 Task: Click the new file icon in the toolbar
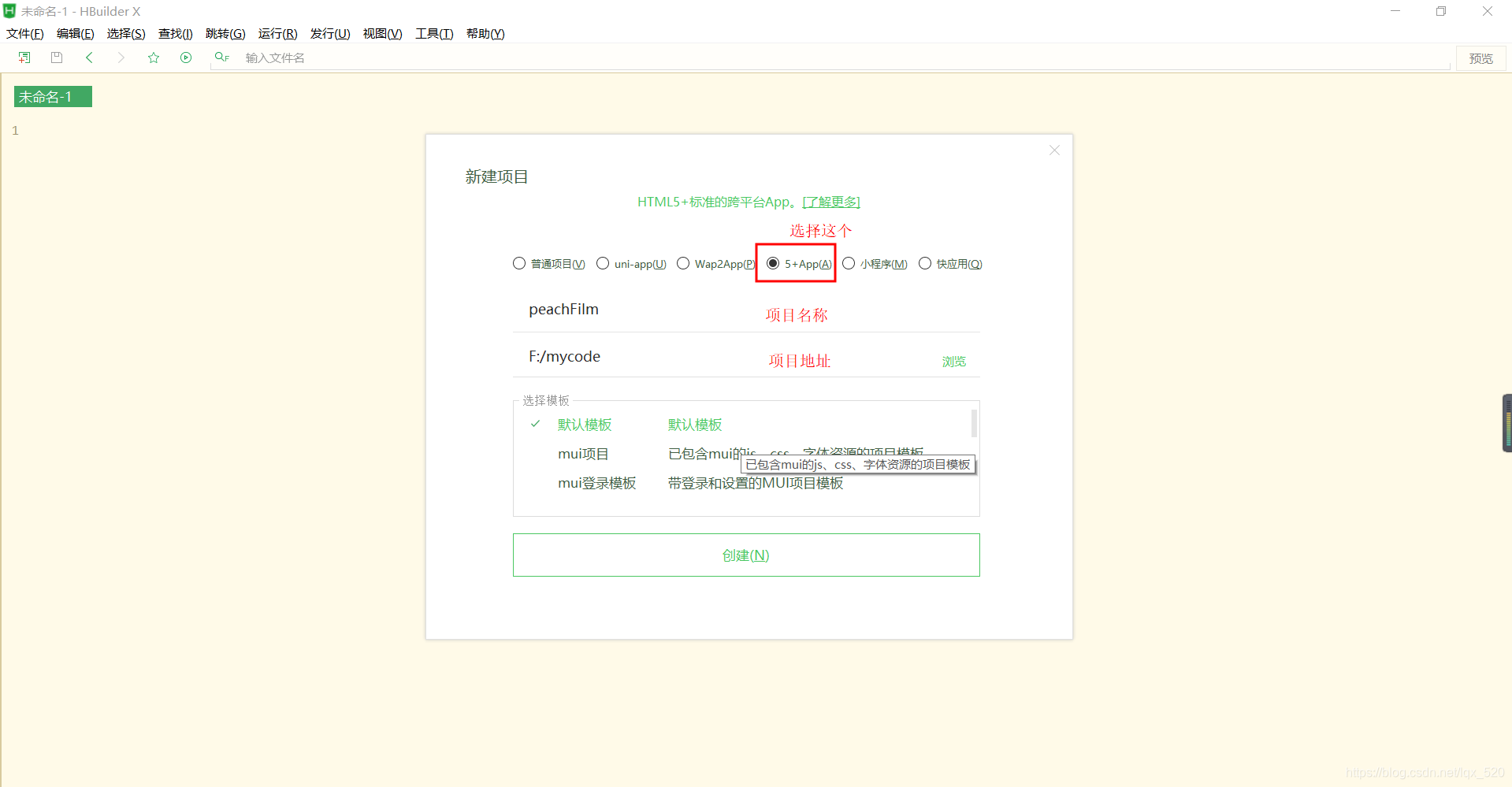pyautogui.click(x=24, y=58)
